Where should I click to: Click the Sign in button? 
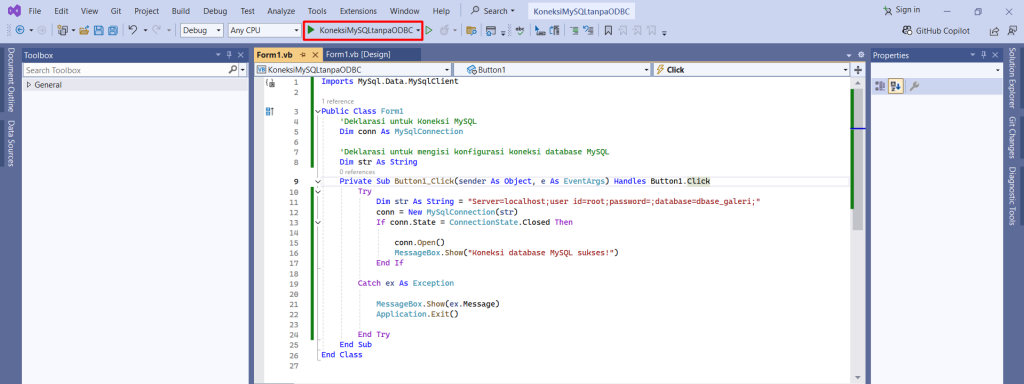(x=901, y=10)
